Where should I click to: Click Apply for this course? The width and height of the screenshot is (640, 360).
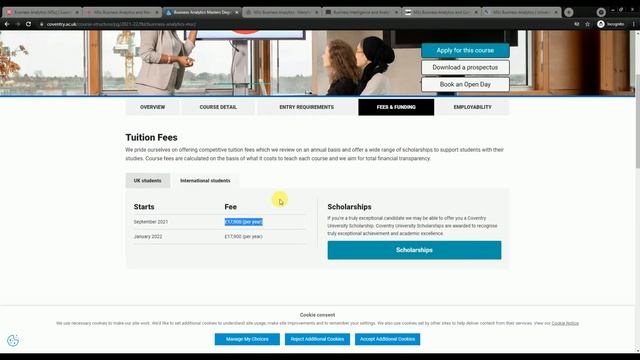tap(465, 50)
